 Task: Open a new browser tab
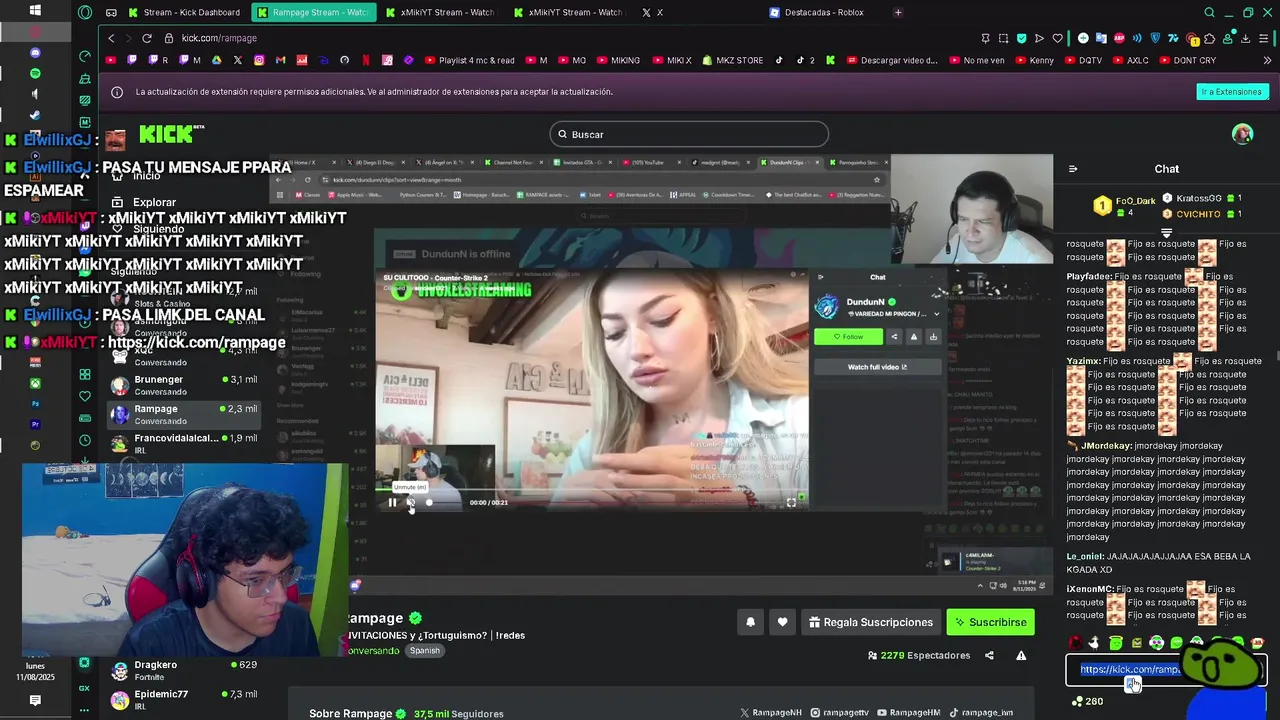click(x=898, y=12)
